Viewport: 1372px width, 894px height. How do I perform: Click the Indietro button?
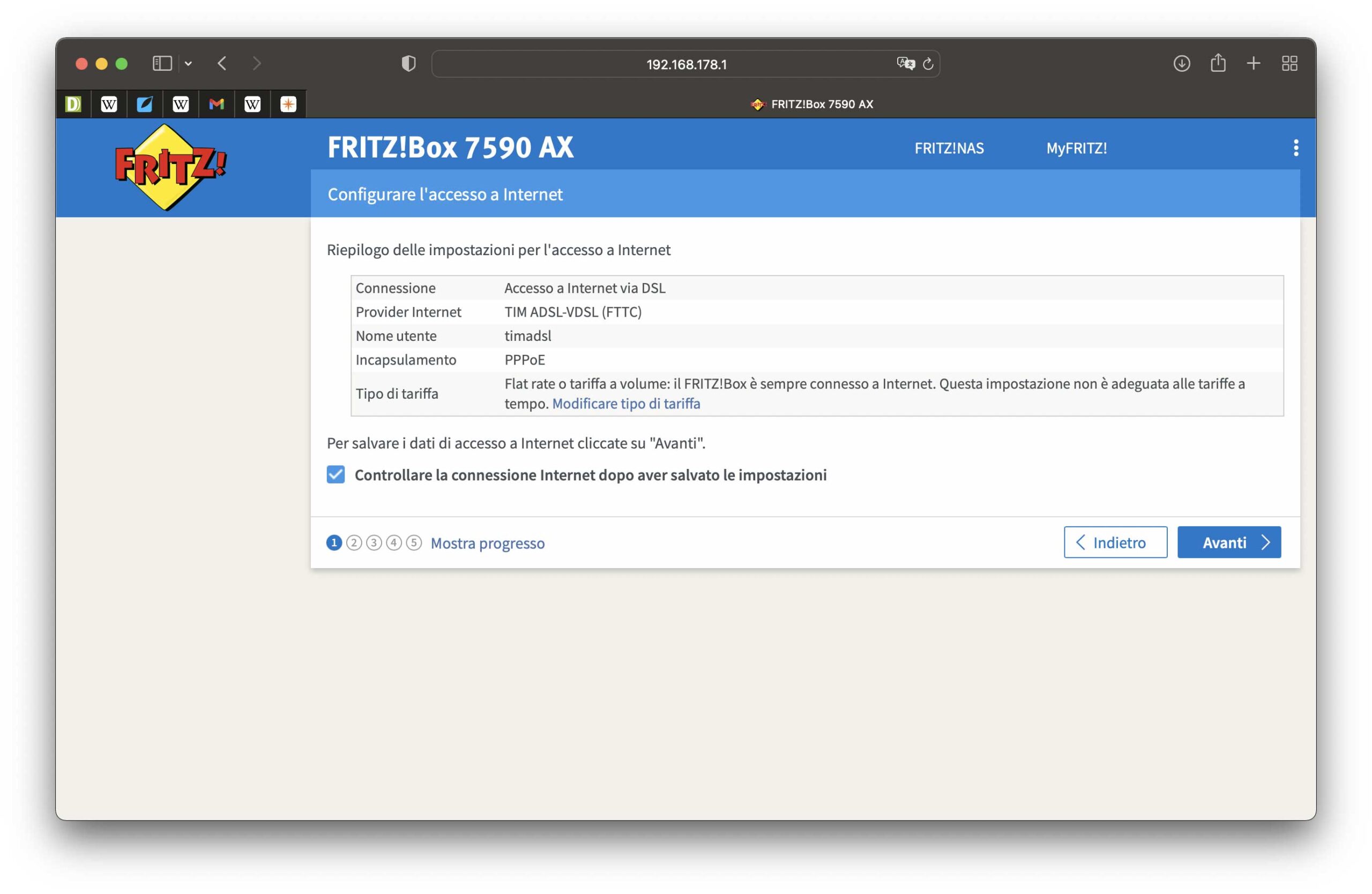1115,542
